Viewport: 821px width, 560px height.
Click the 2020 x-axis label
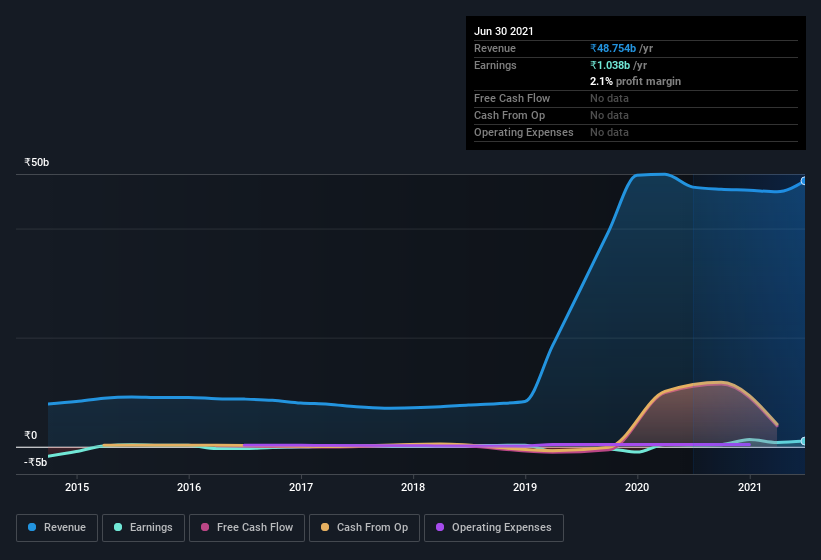[637, 487]
